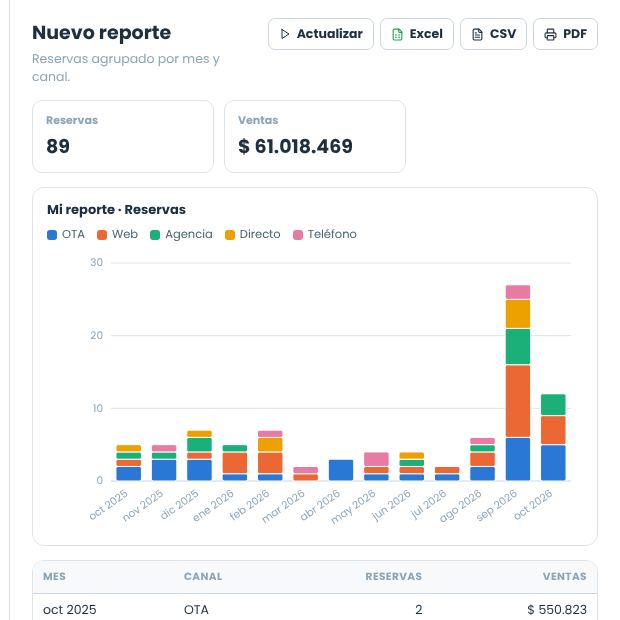Image resolution: width=620 pixels, height=620 pixels.
Task: Click the sep 2026 stacked bar
Action: pos(518,382)
